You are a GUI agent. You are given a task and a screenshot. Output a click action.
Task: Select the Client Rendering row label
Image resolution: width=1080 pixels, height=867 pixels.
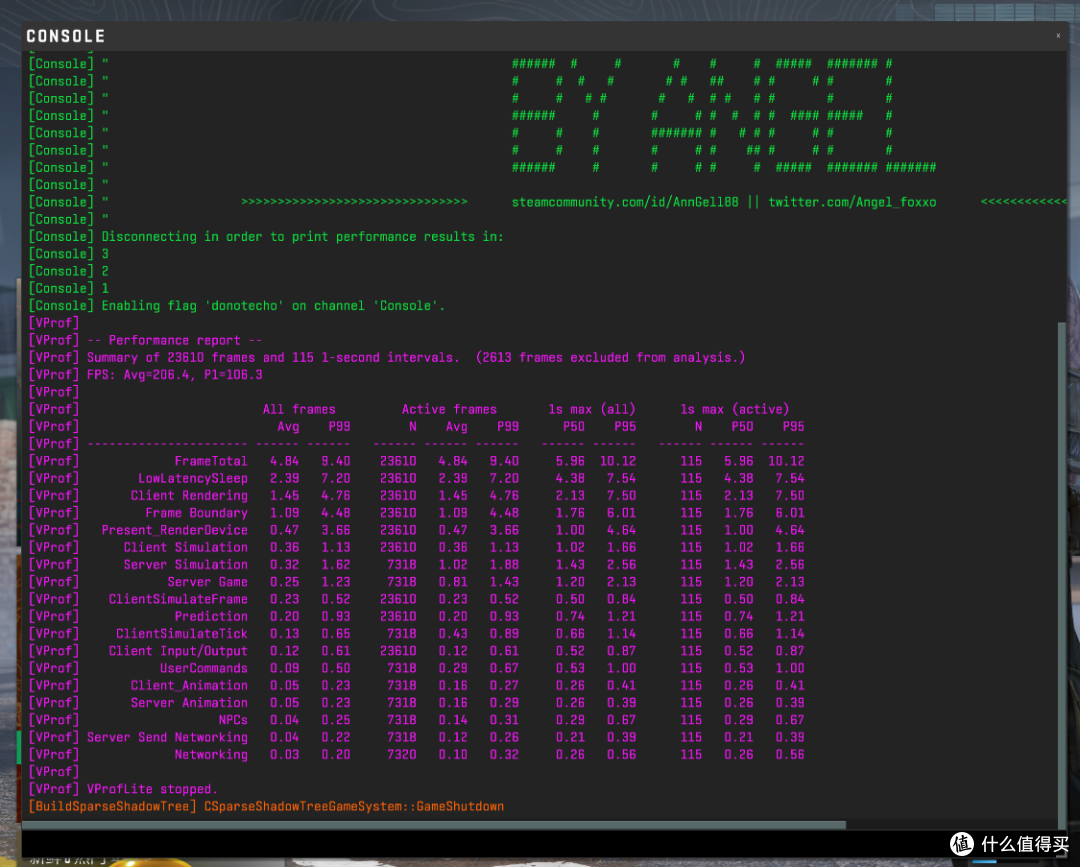pyautogui.click(x=189, y=495)
